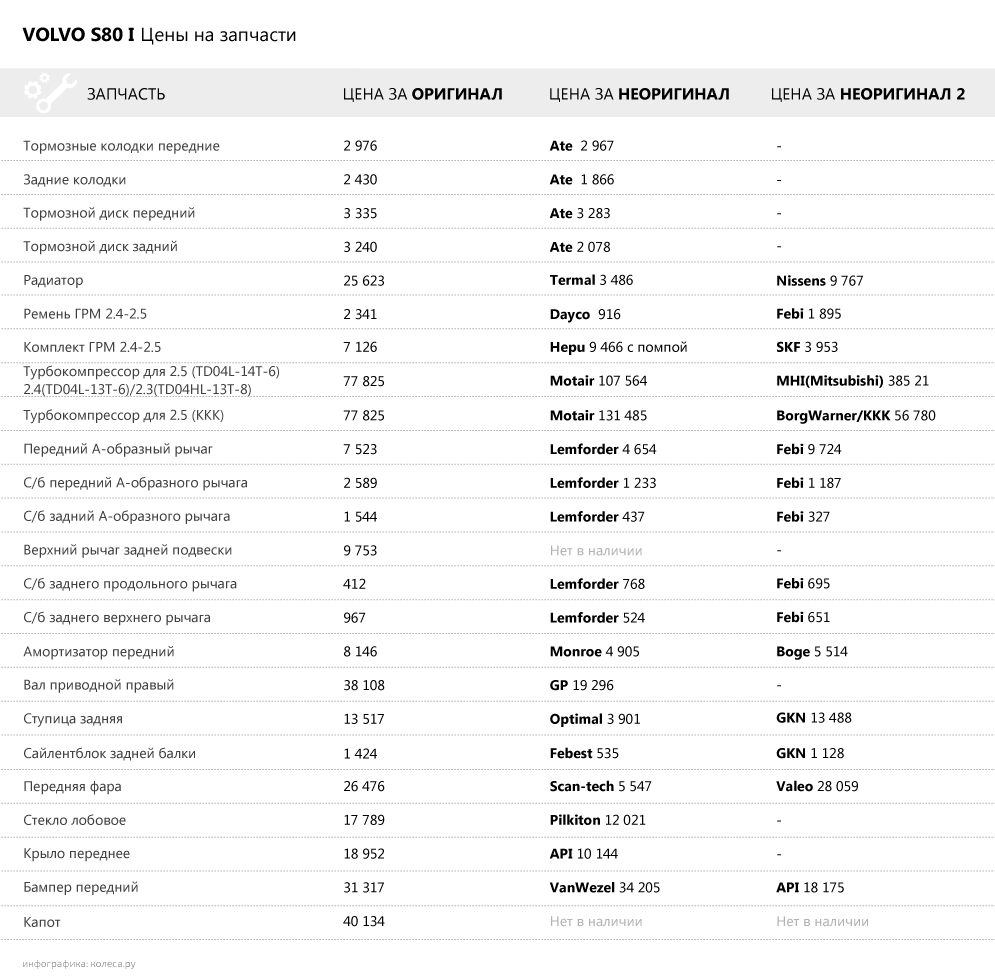
Task: Select the Pilkiton 12 021 price
Action: (x=598, y=820)
